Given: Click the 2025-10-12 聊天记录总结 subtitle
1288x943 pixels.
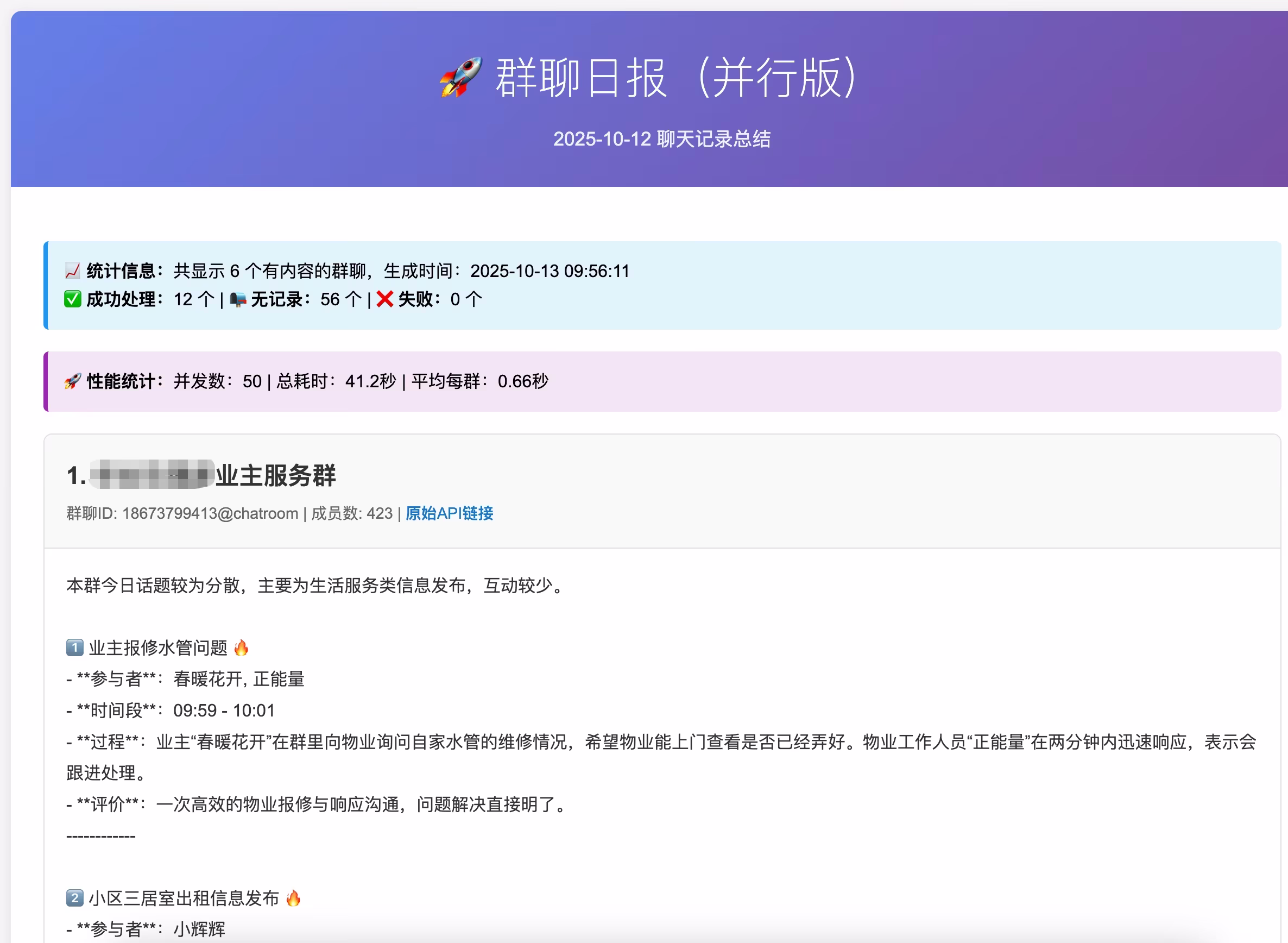Looking at the screenshot, I should [x=661, y=139].
